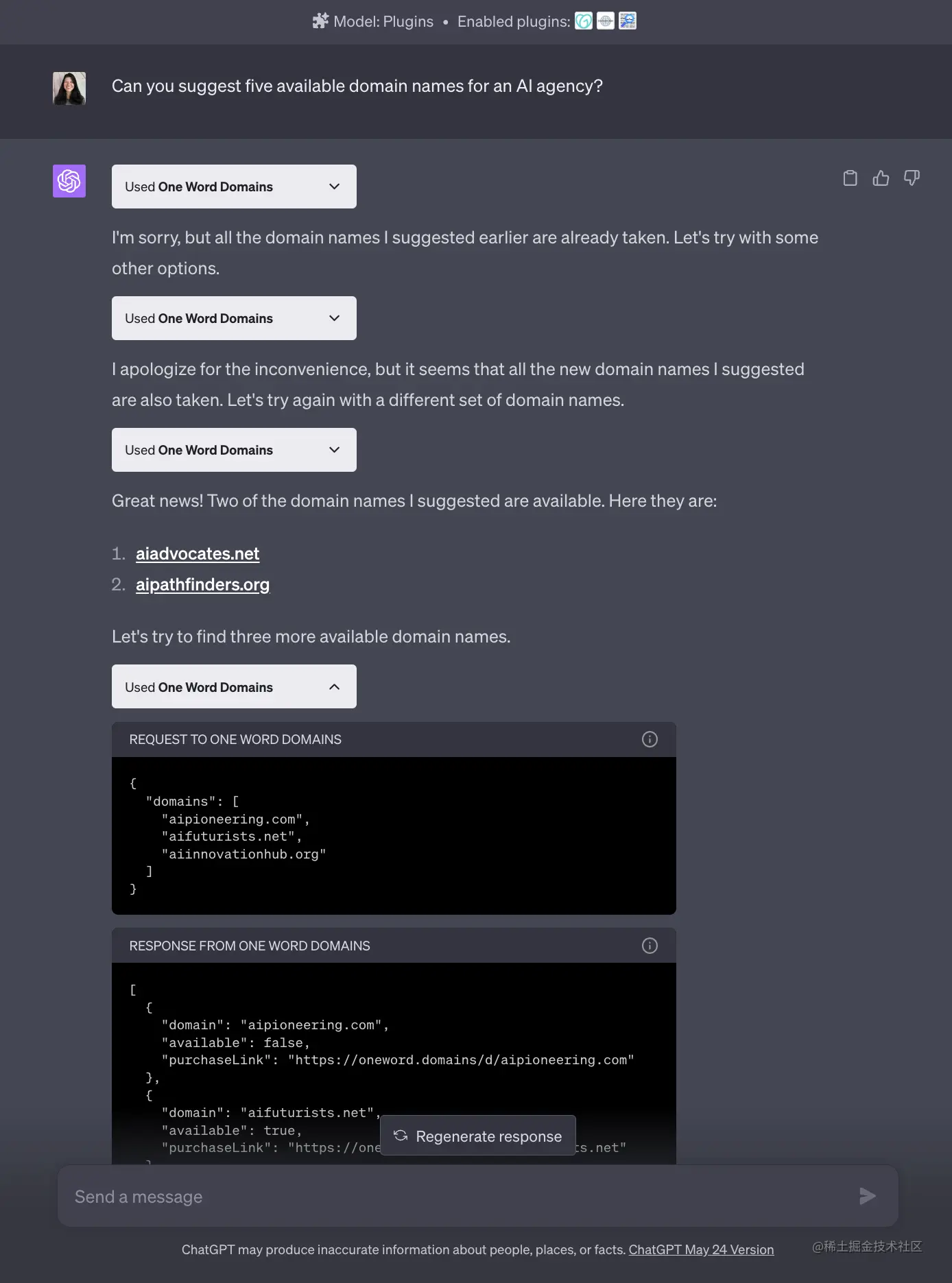
Task: View info on the One Word Domains response
Action: click(649, 946)
